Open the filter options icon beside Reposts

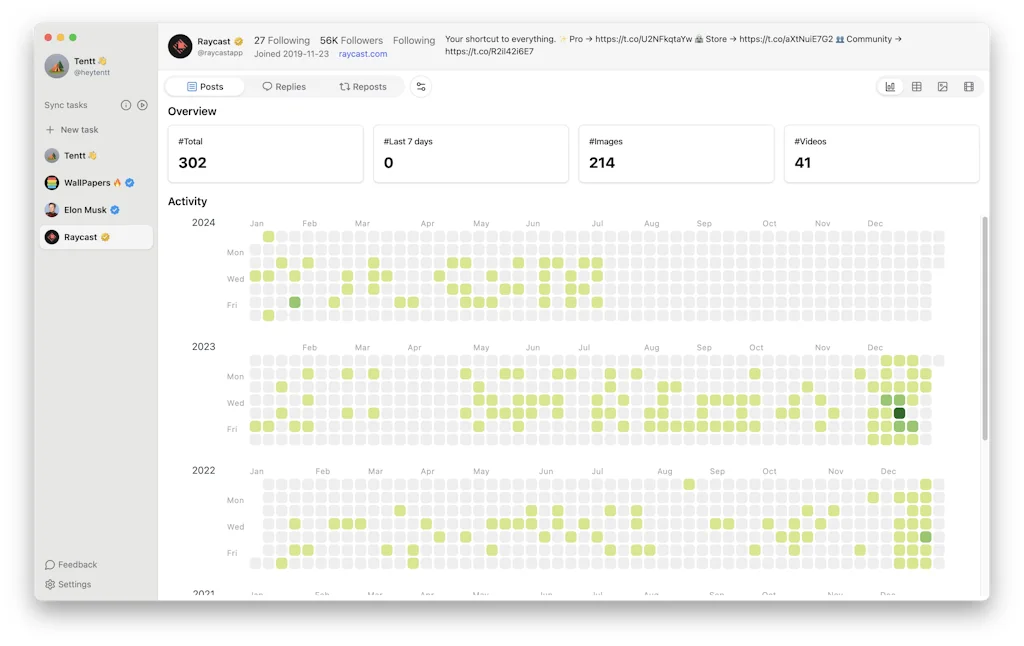coord(421,86)
